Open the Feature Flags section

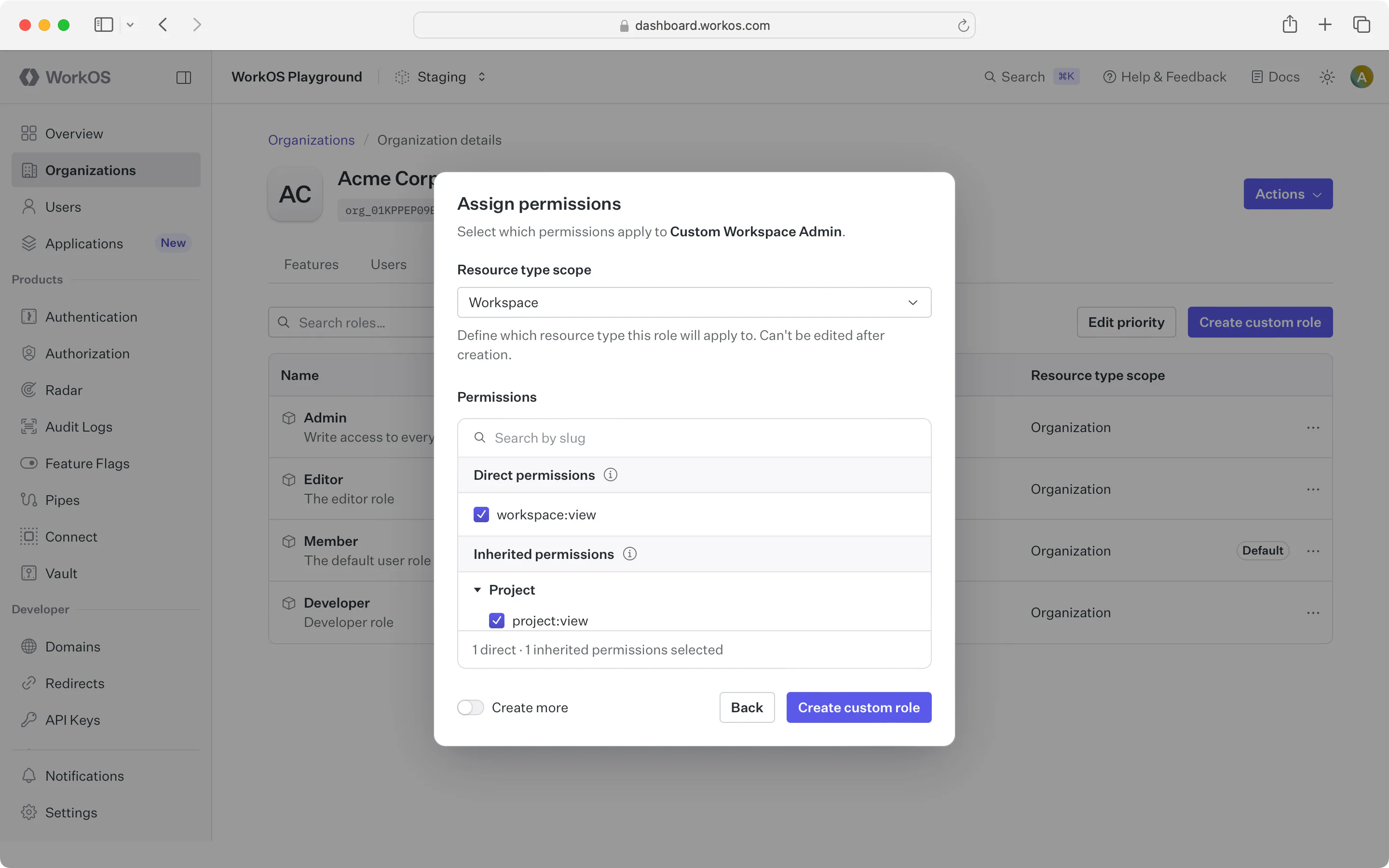pos(87,463)
